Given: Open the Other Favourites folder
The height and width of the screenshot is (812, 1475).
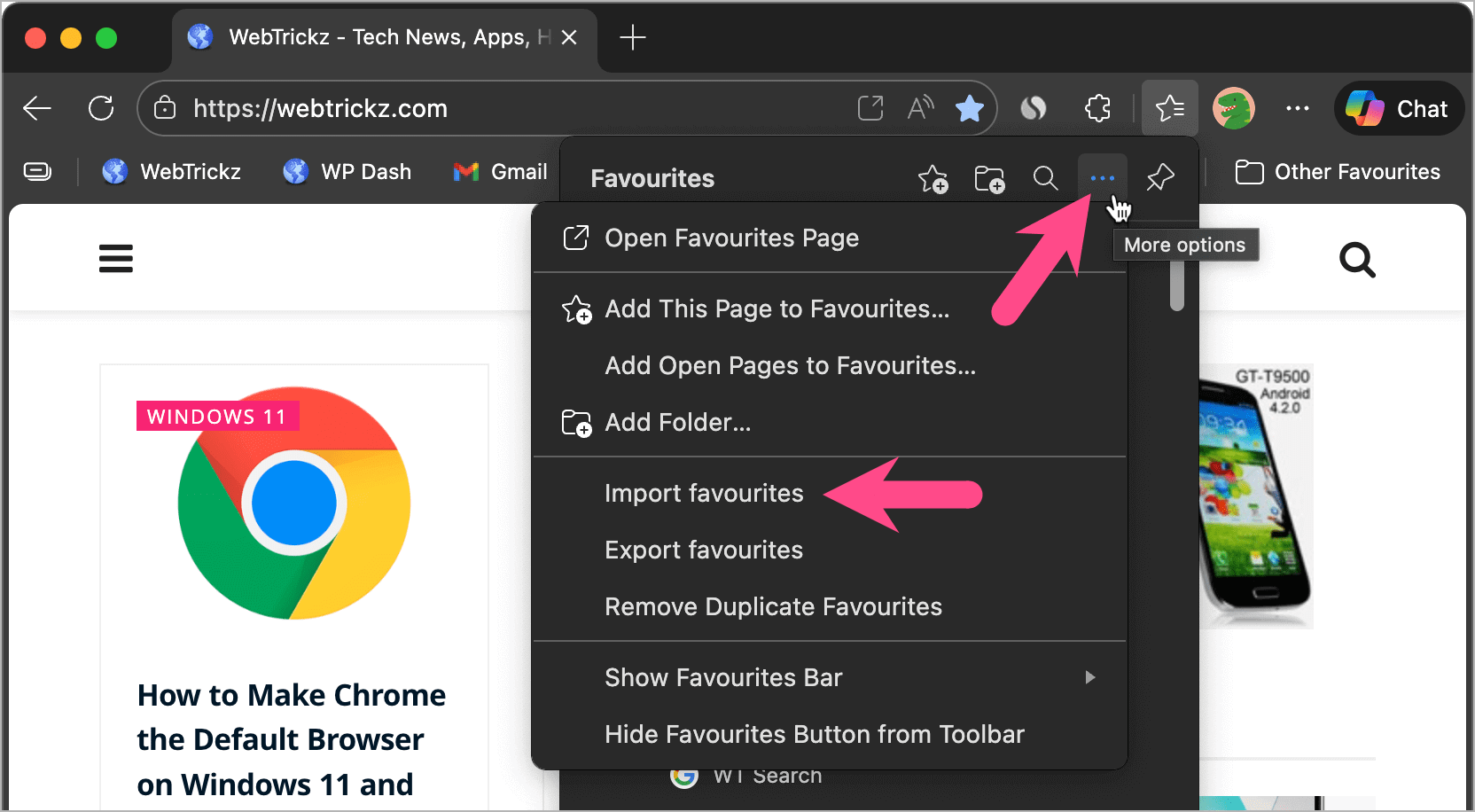Looking at the screenshot, I should point(1338,172).
